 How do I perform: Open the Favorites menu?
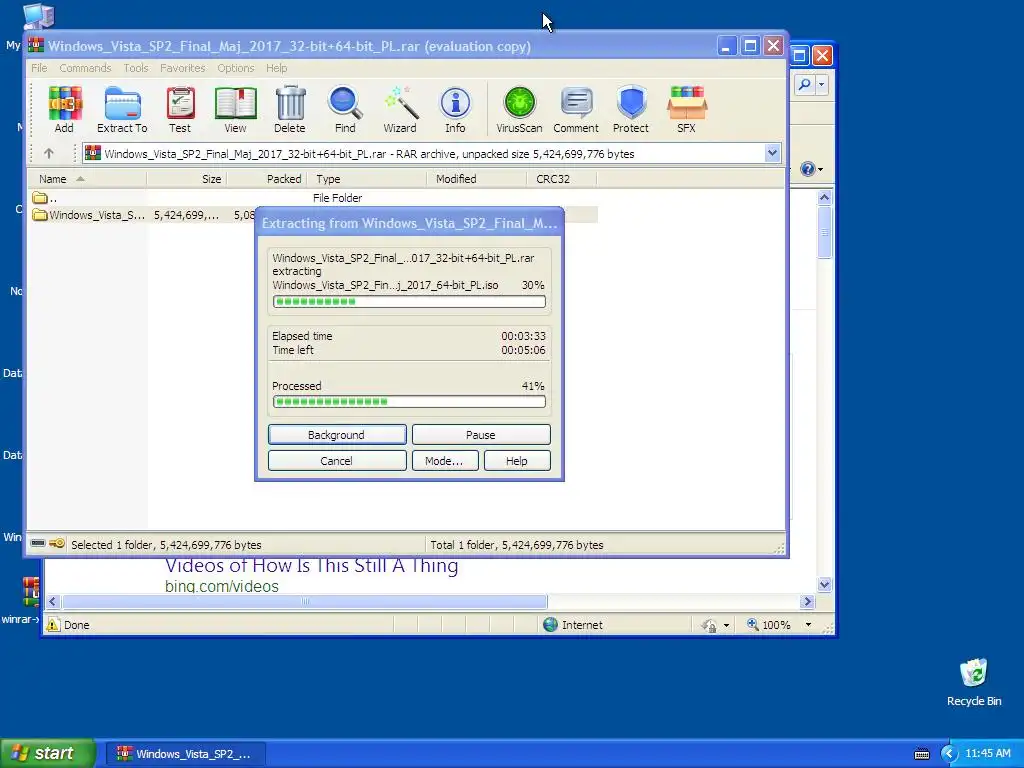point(183,68)
